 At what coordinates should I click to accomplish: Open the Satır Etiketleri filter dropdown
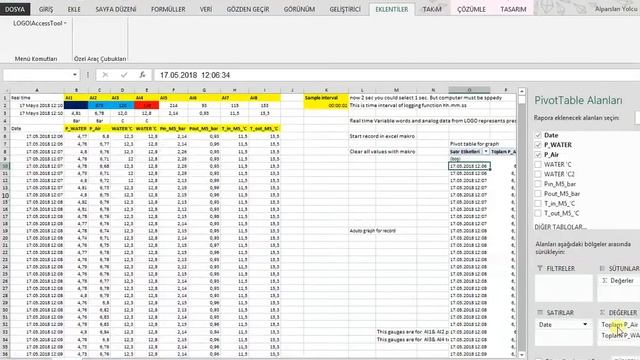point(486,151)
